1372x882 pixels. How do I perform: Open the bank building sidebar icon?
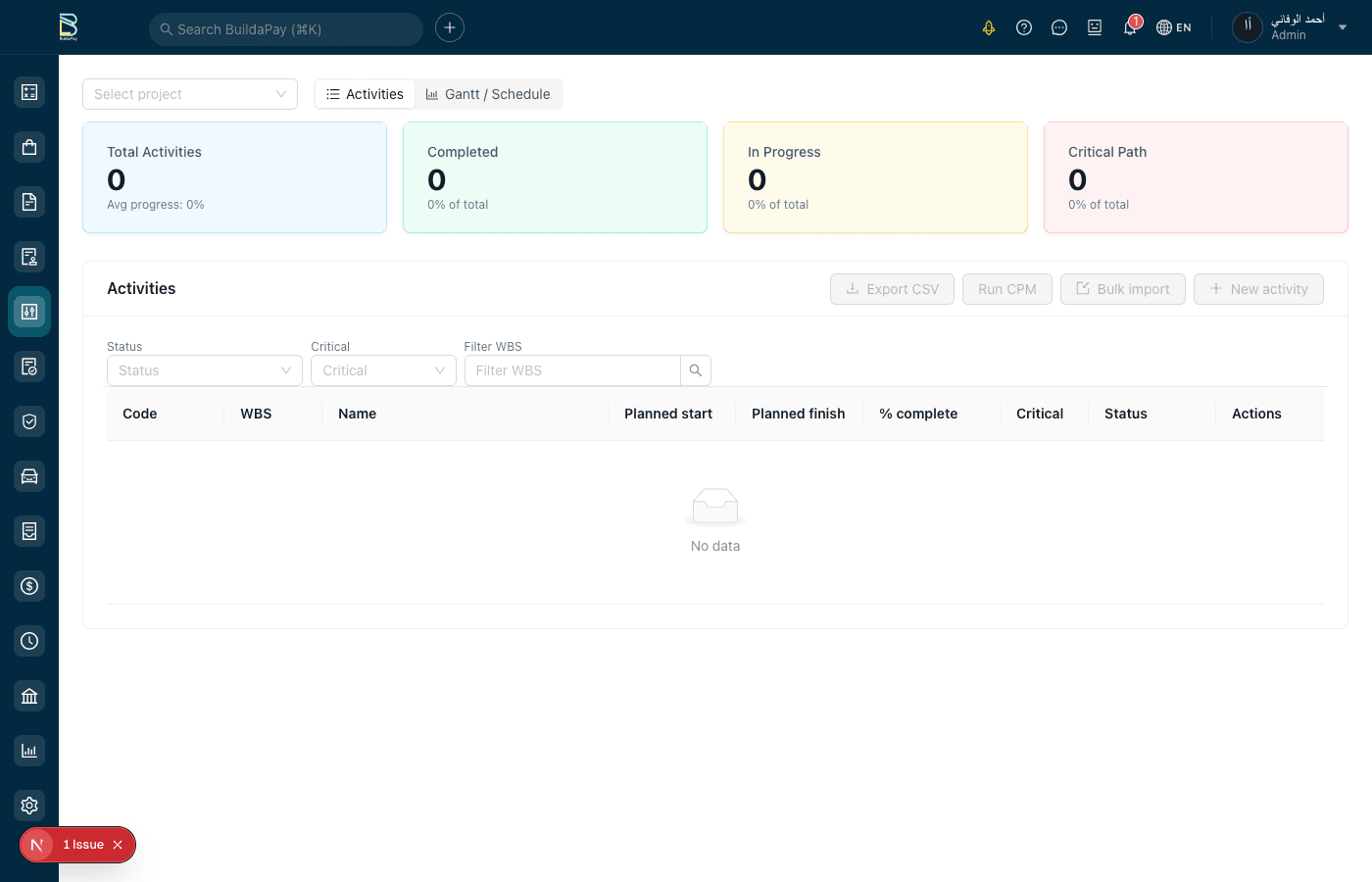click(x=29, y=696)
